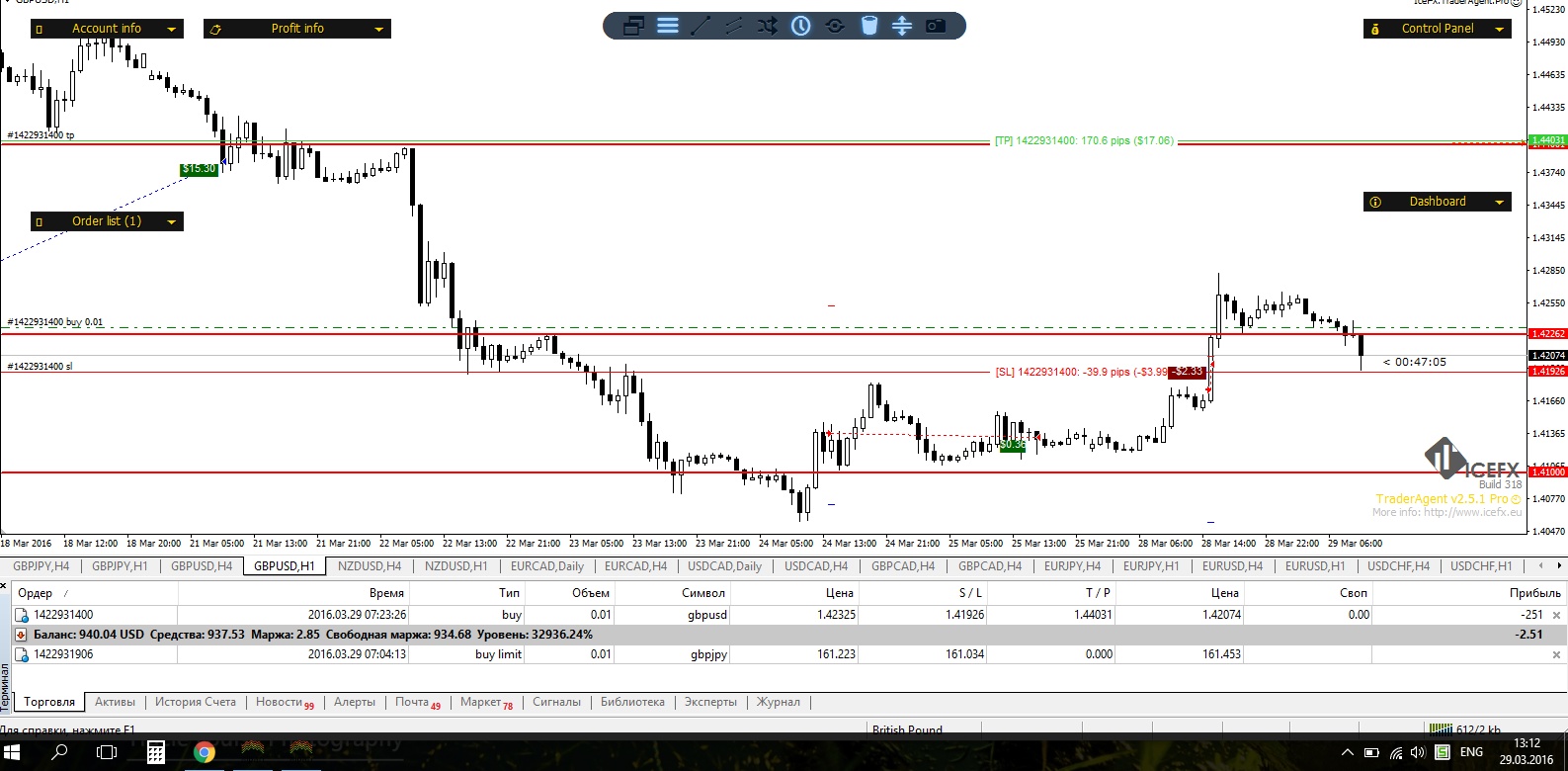
Task: Click the green TP line label on chart
Action: click(x=1084, y=141)
